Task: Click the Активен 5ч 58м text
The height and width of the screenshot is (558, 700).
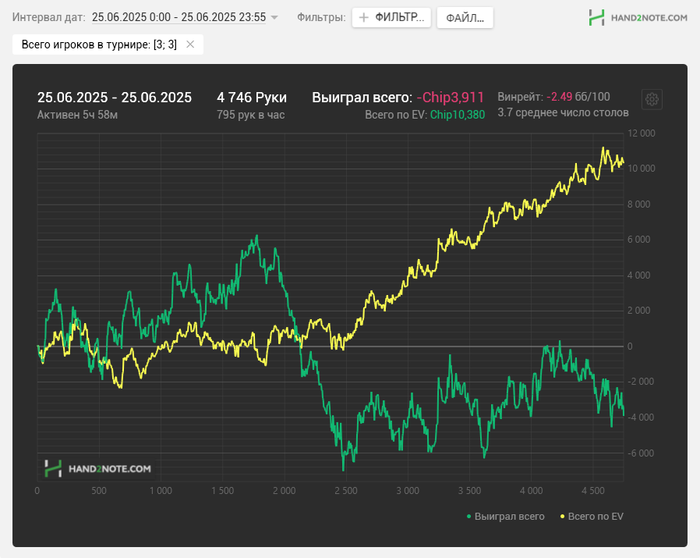Action: (x=77, y=115)
